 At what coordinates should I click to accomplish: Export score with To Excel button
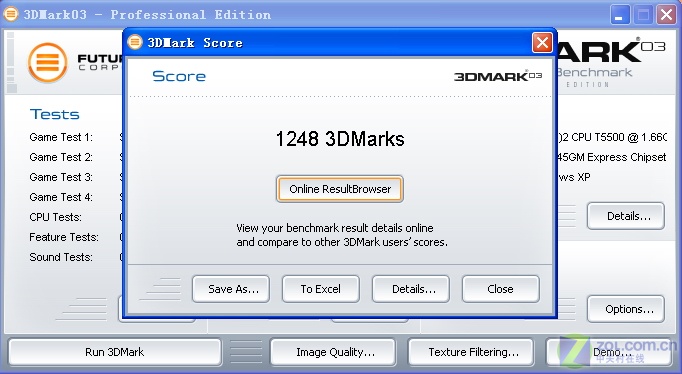pyautogui.click(x=321, y=289)
